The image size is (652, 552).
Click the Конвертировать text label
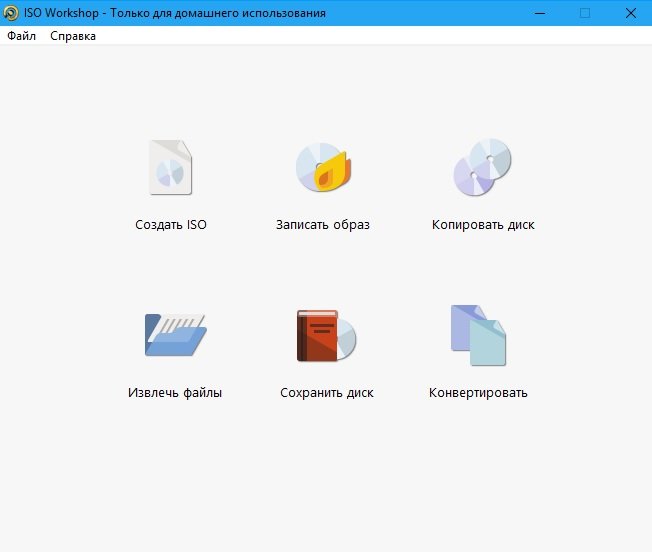478,393
